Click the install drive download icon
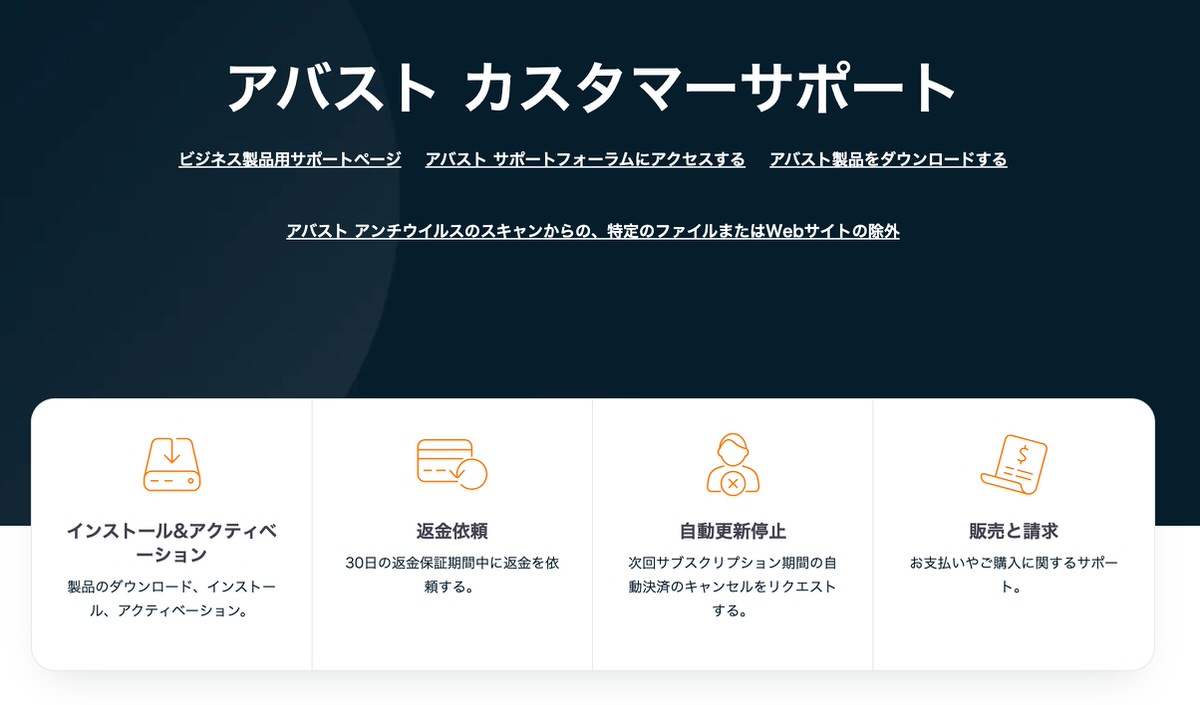Viewport: 1200px width, 705px height. tap(172, 464)
